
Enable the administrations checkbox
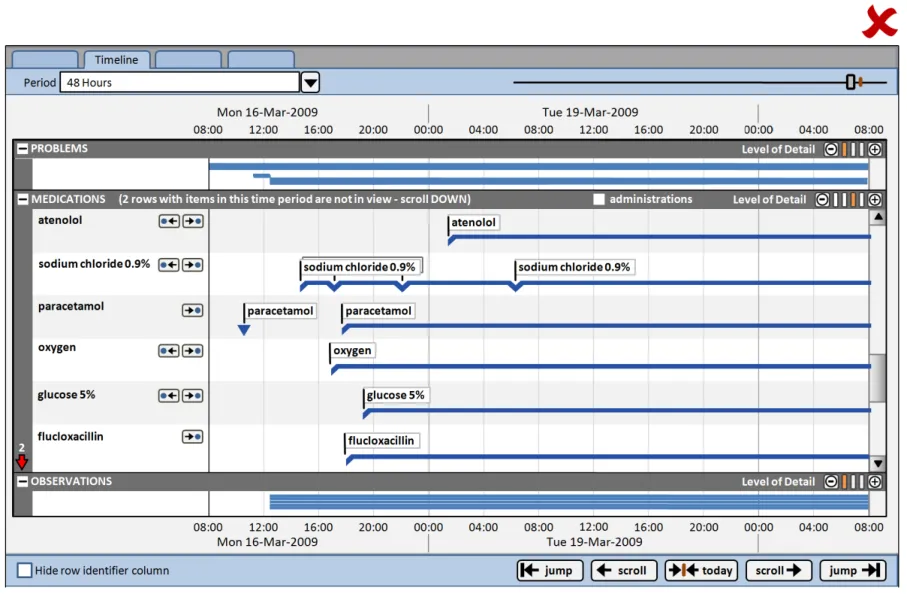(x=599, y=200)
